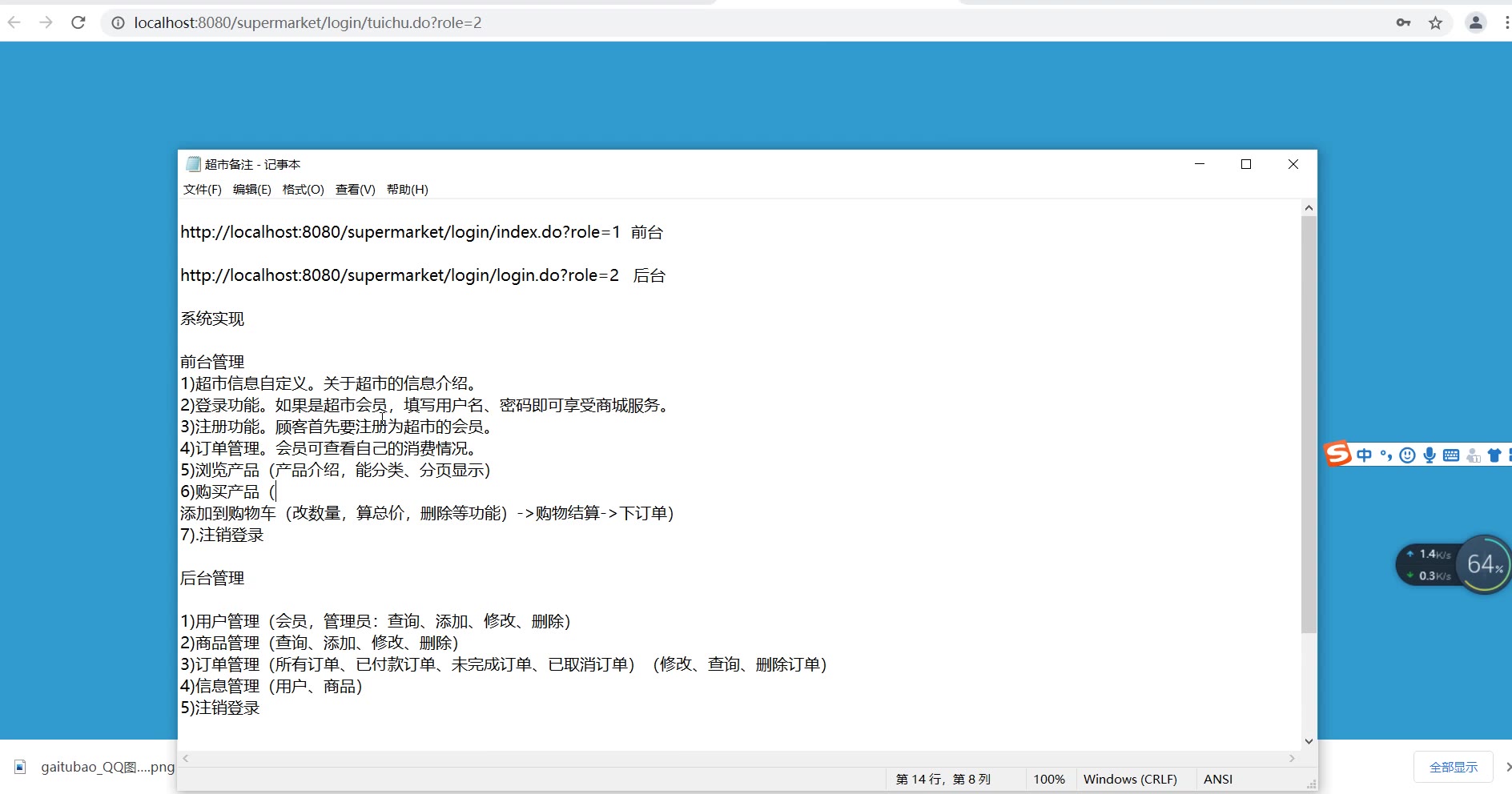Toggle the 中 Chinese/English input mode
1512x794 pixels.
point(1364,455)
